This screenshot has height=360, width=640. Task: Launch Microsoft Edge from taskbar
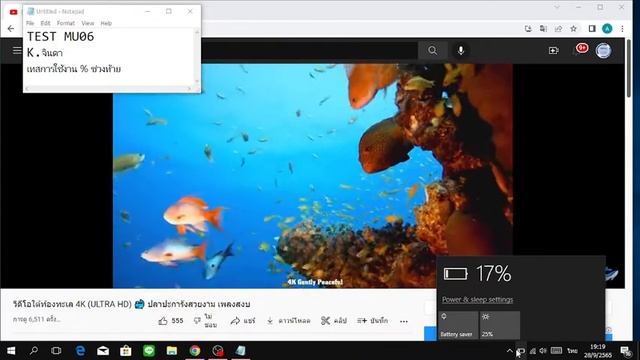click(x=80, y=351)
